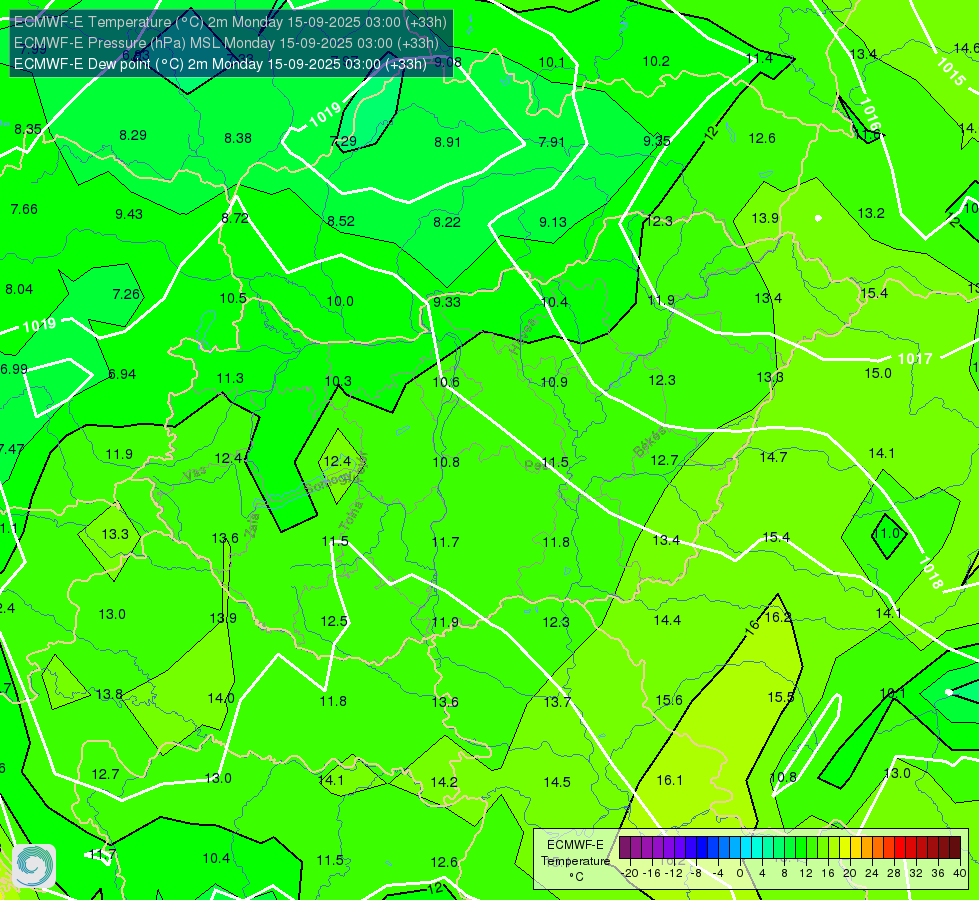The width and height of the screenshot is (979, 900).
Task: Click the 10.5 temperature value
Action: (233, 299)
